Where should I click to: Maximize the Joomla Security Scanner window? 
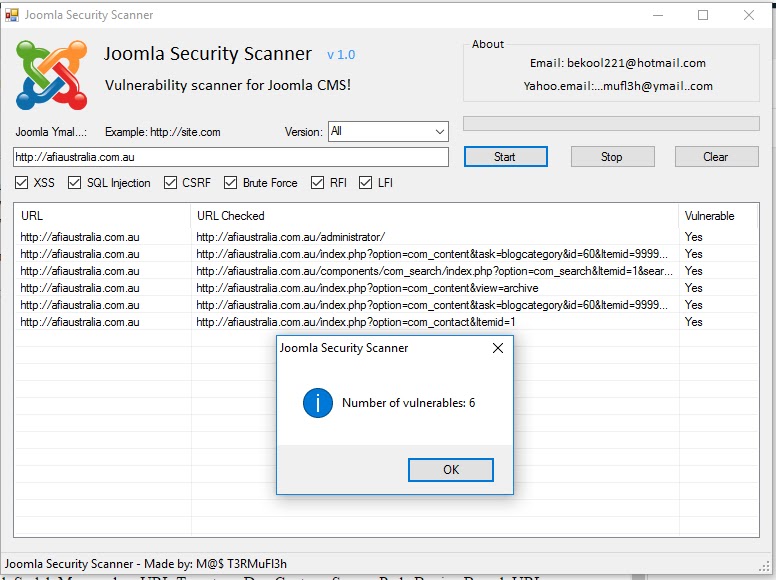click(703, 15)
